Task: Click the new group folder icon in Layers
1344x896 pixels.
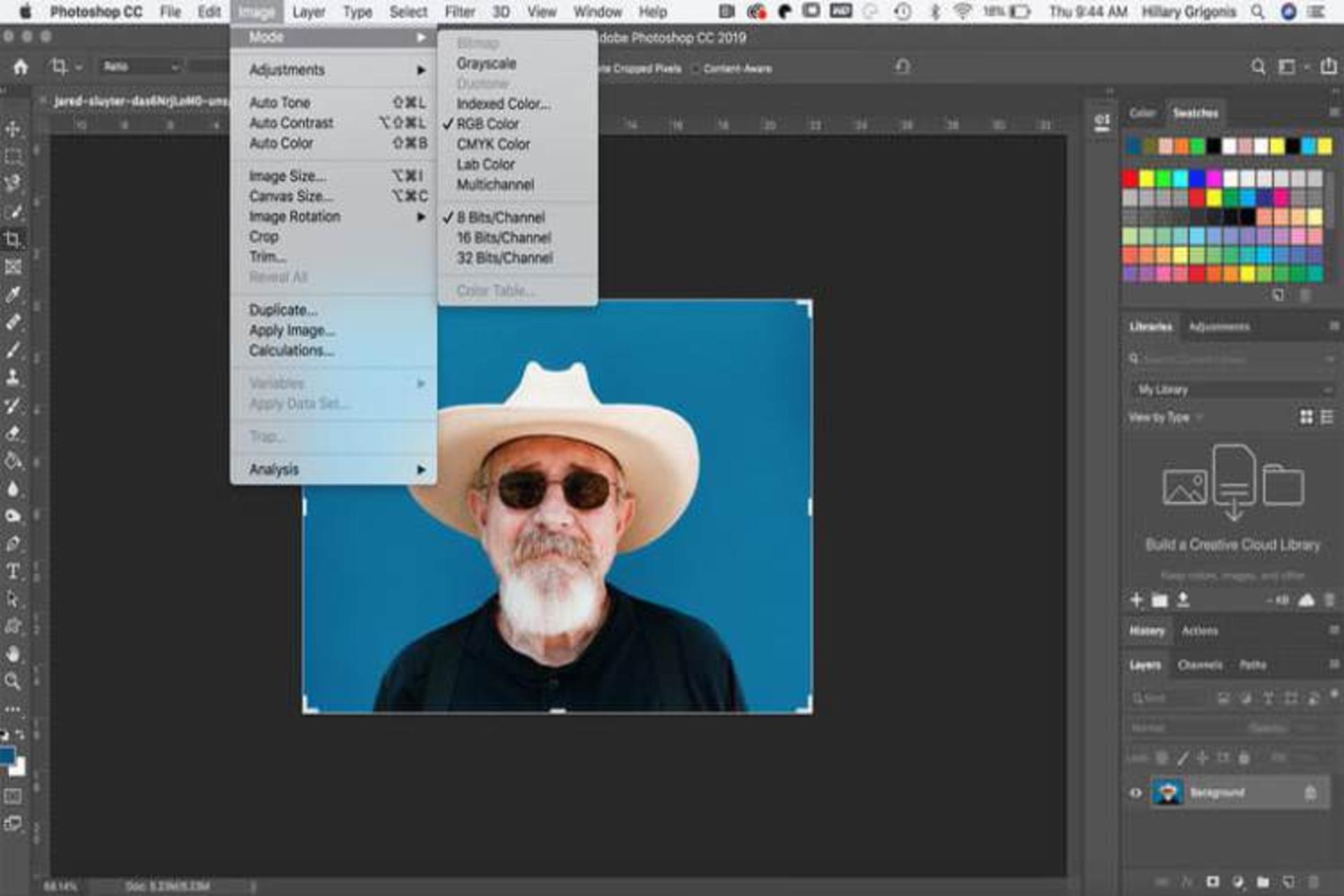Action: [1263, 882]
